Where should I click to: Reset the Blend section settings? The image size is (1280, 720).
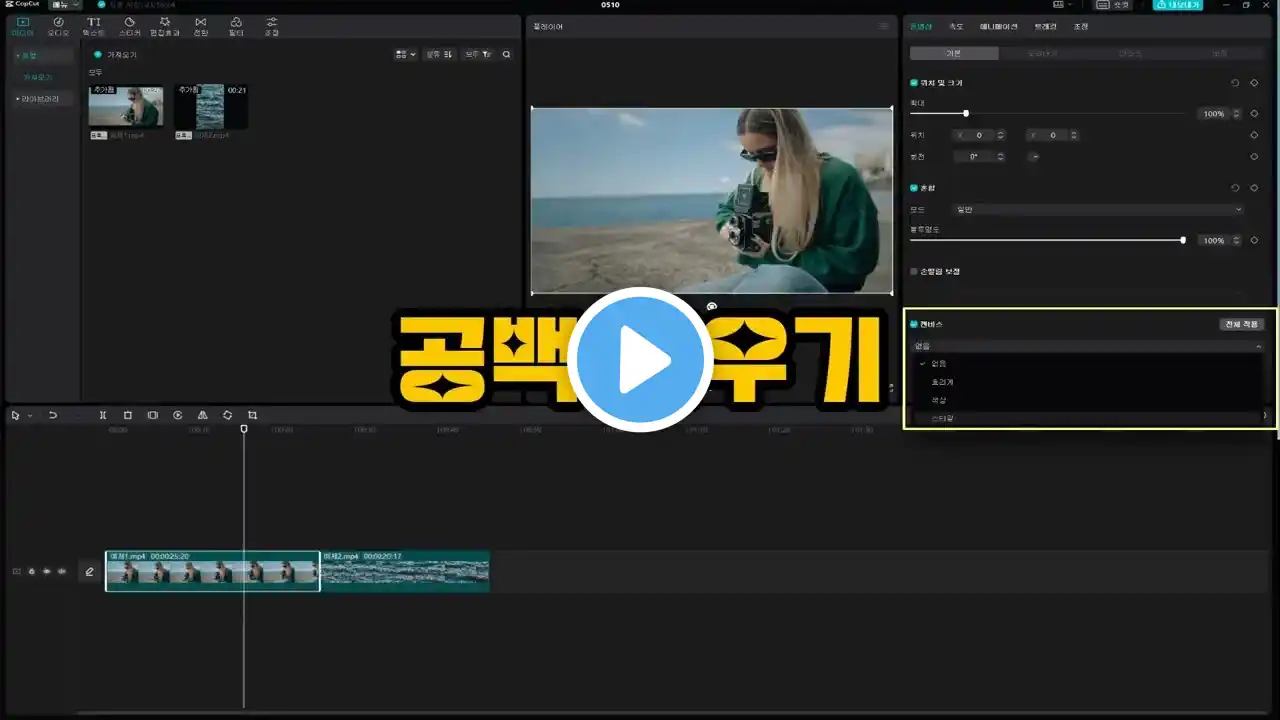click(x=1235, y=188)
